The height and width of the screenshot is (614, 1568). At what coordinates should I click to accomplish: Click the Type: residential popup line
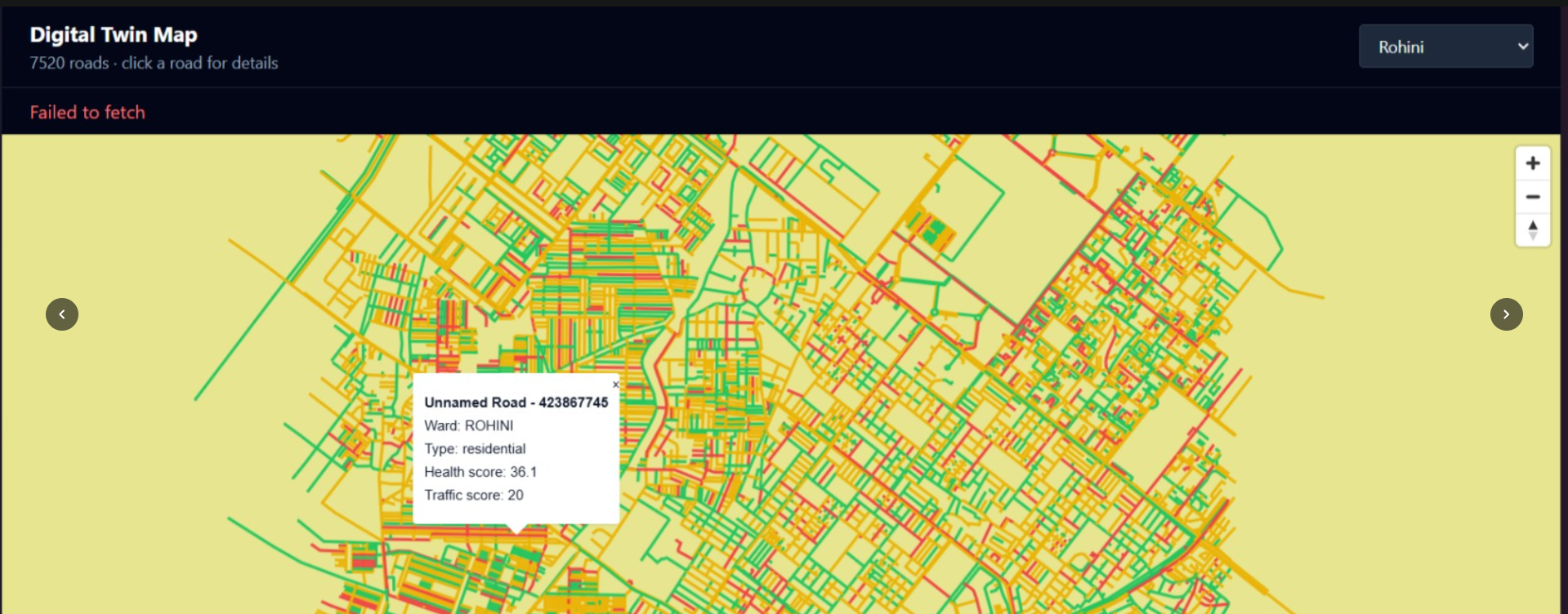point(475,448)
